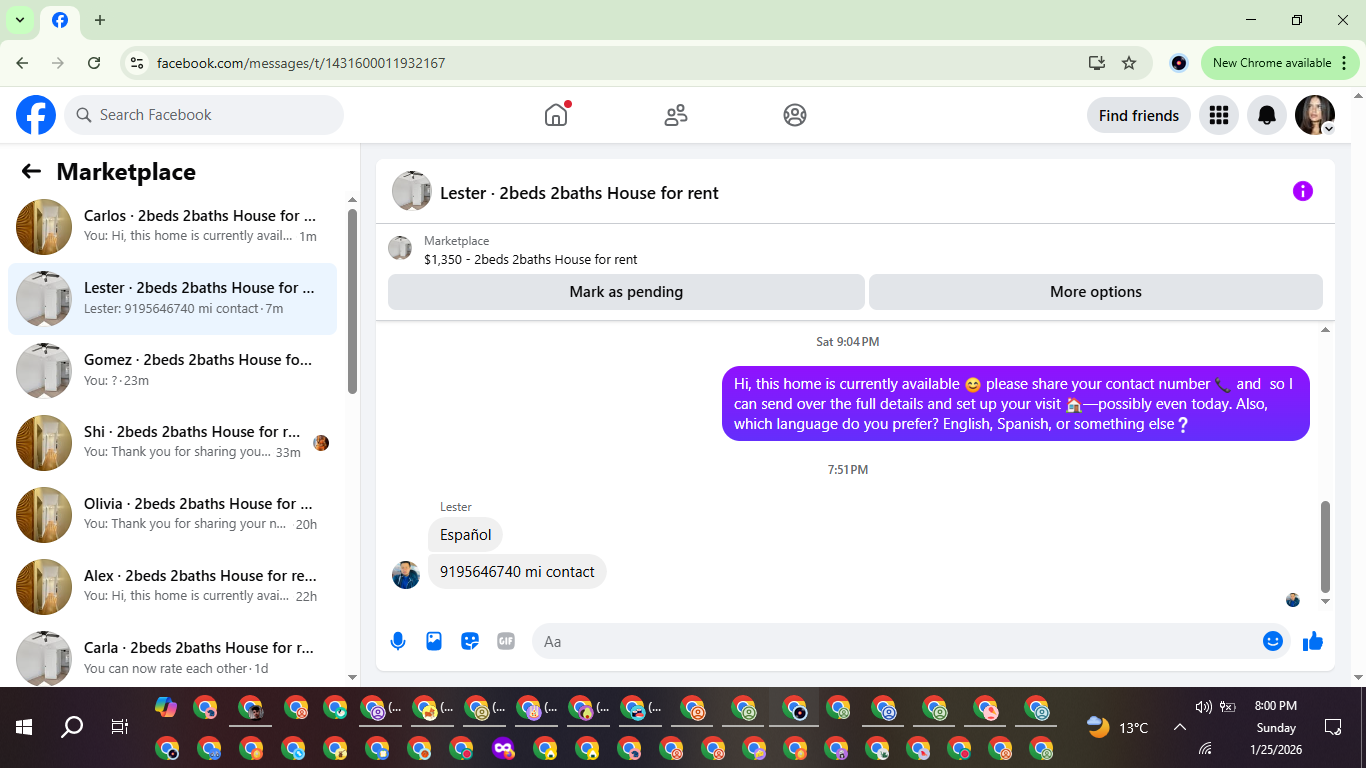Open the emoji picker smiley
The width and height of the screenshot is (1366, 768).
pyautogui.click(x=1273, y=641)
